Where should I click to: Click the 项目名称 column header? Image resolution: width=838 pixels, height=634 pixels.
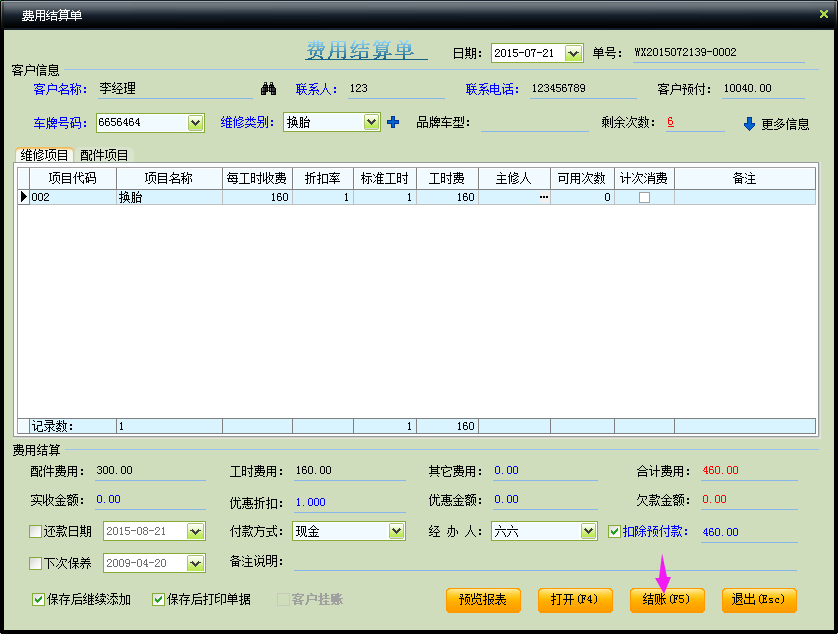click(169, 179)
